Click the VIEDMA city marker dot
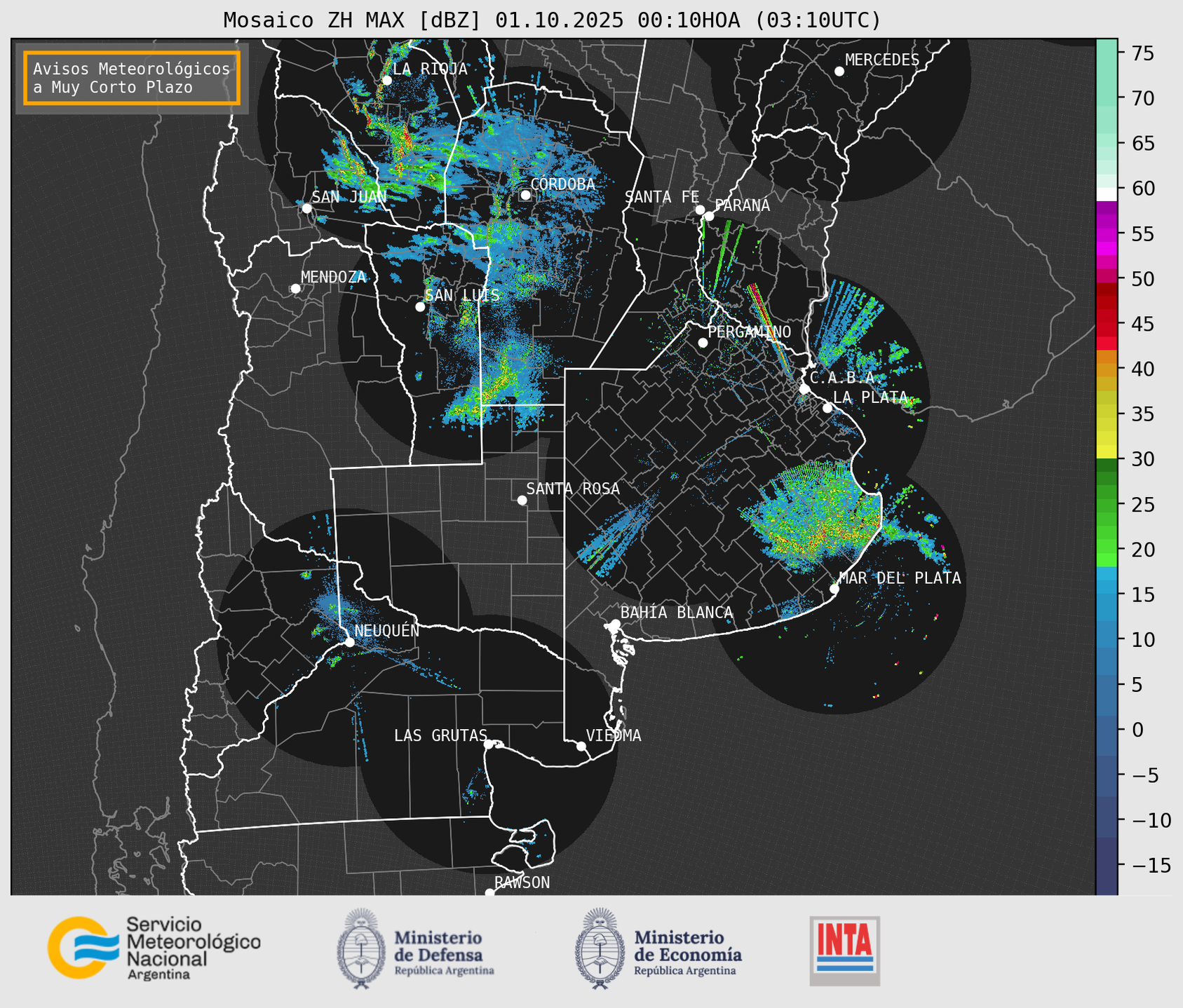 coord(581,746)
